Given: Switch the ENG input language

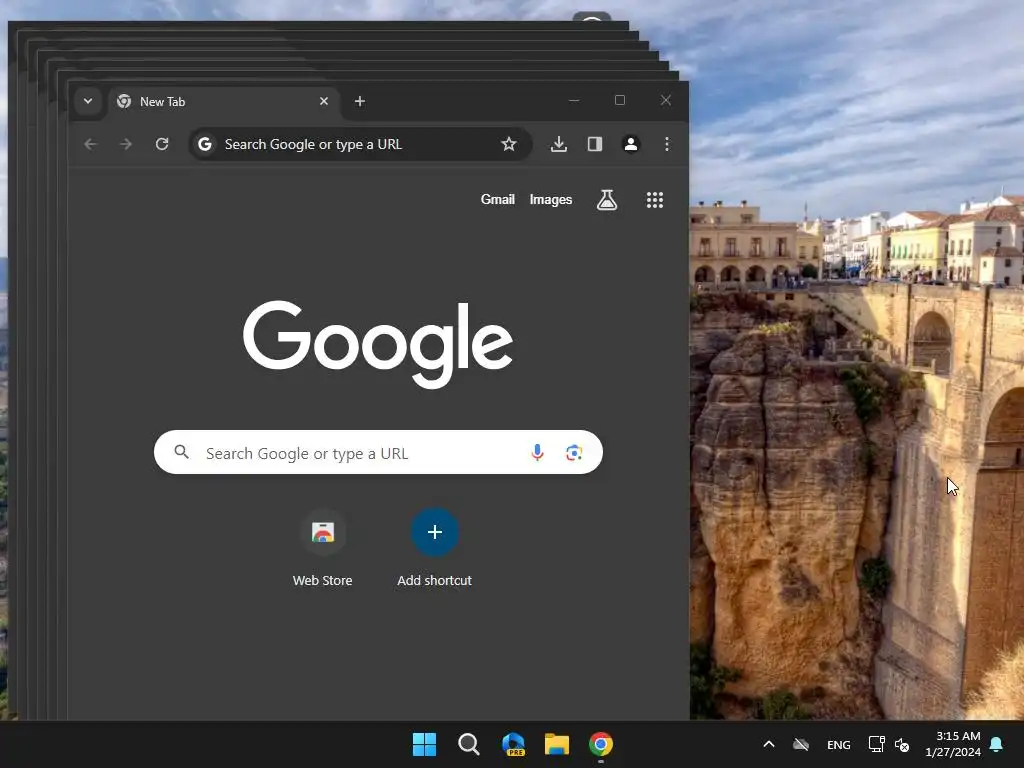Looking at the screenshot, I should [x=839, y=744].
